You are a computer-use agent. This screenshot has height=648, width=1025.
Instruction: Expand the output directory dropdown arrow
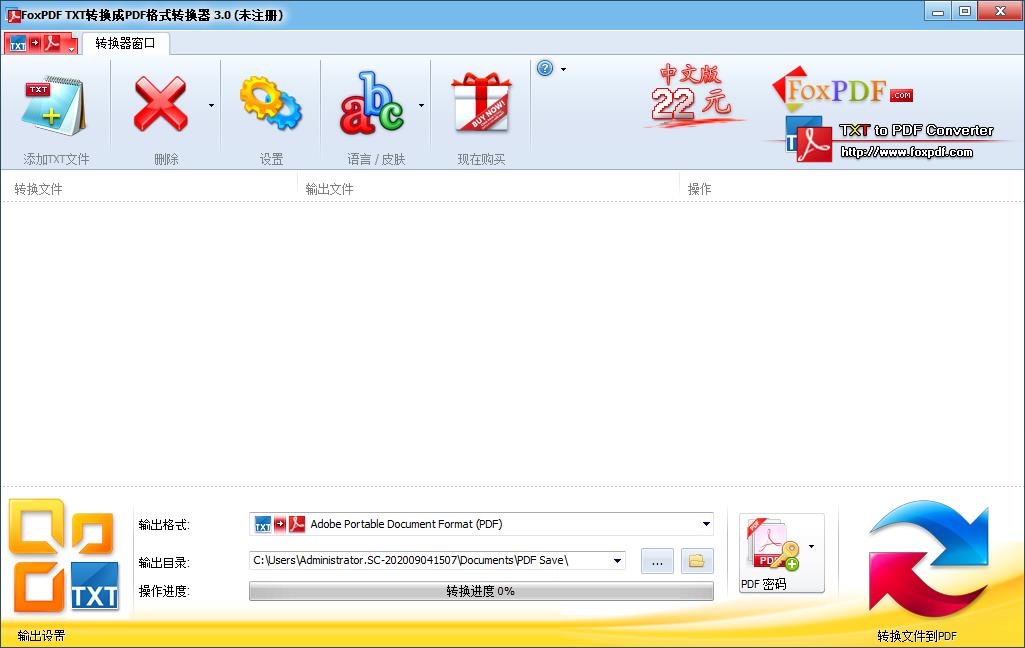click(x=617, y=560)
